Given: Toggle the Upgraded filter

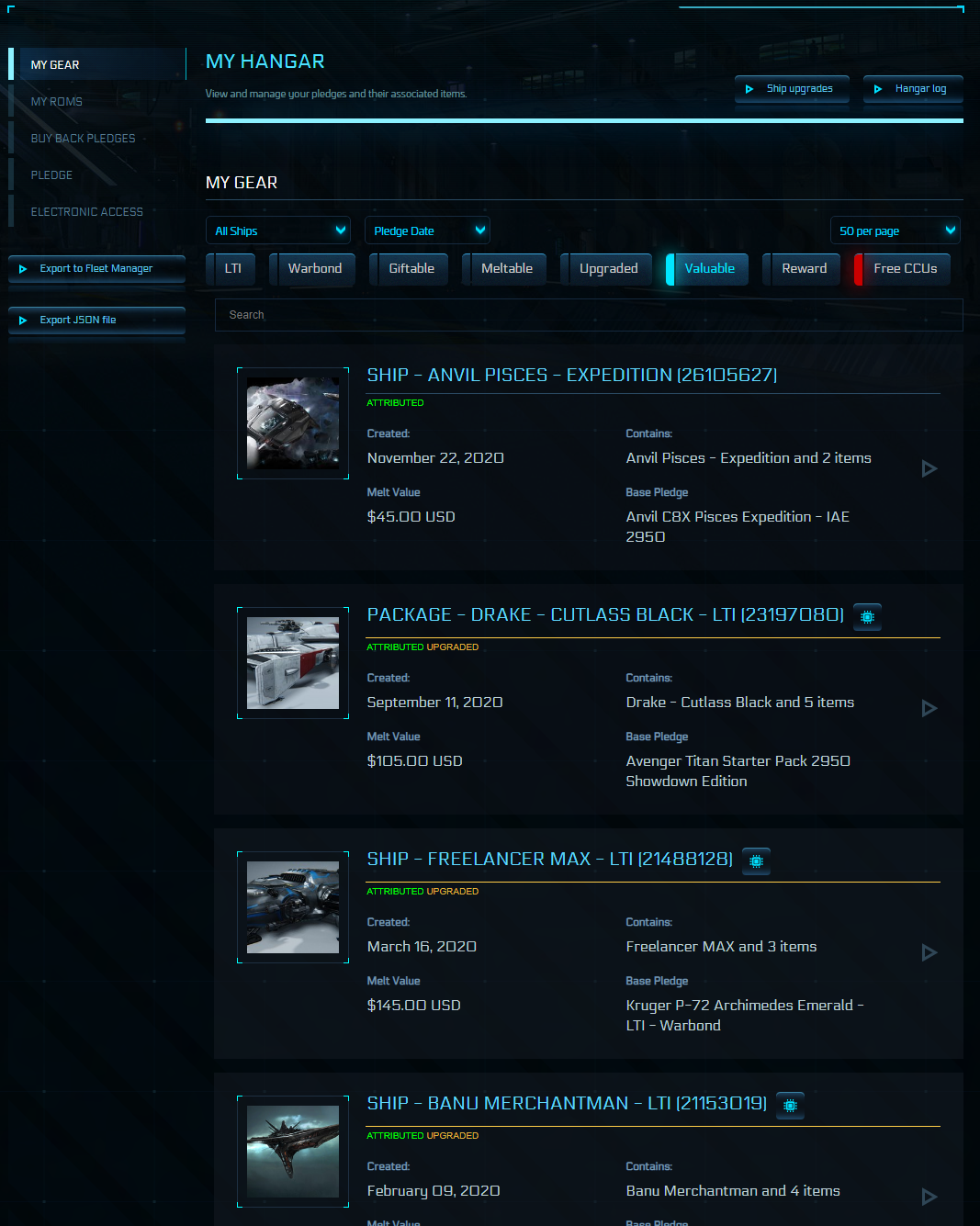Looking at the screenshot, I should click(606, 269).
